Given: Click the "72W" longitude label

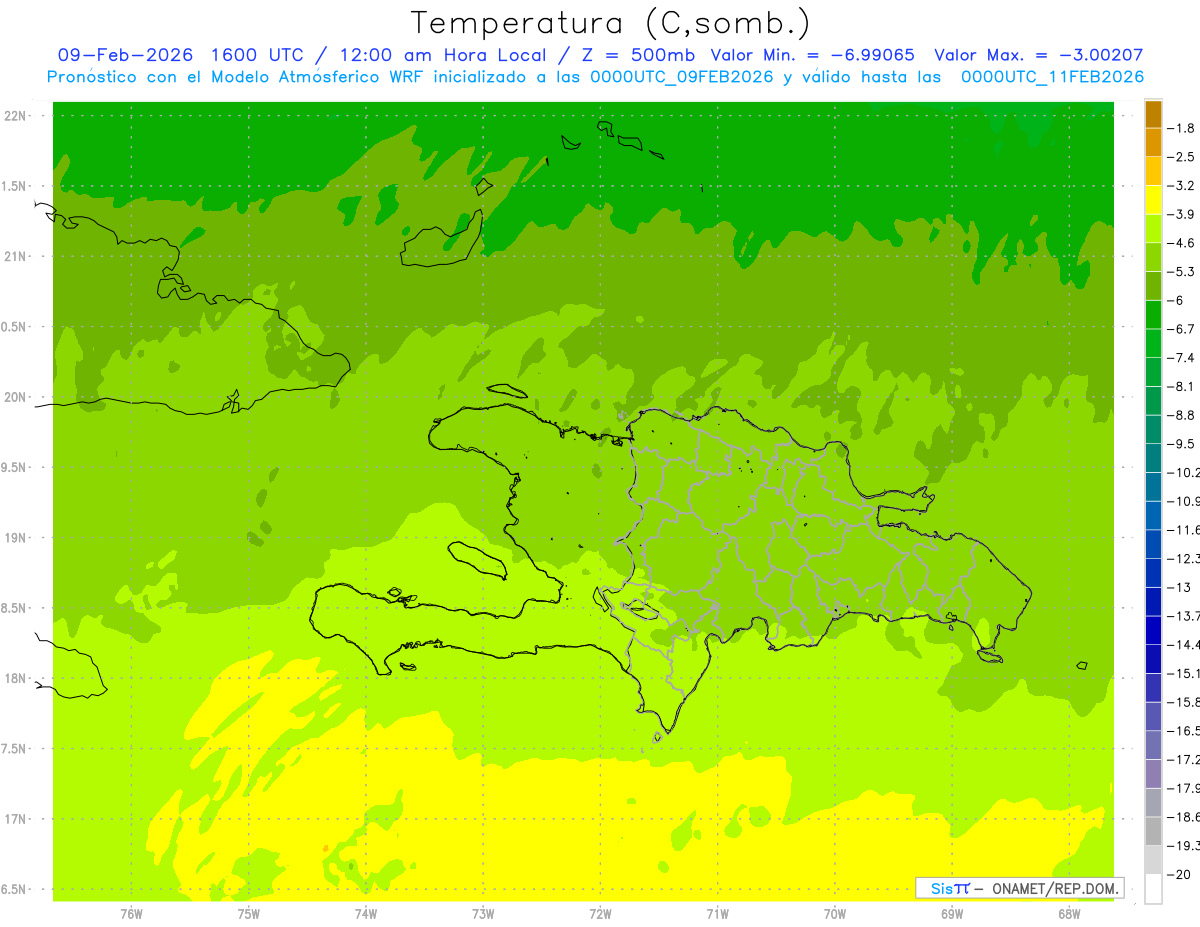Looking at the screenshot, I should [600, 914].
